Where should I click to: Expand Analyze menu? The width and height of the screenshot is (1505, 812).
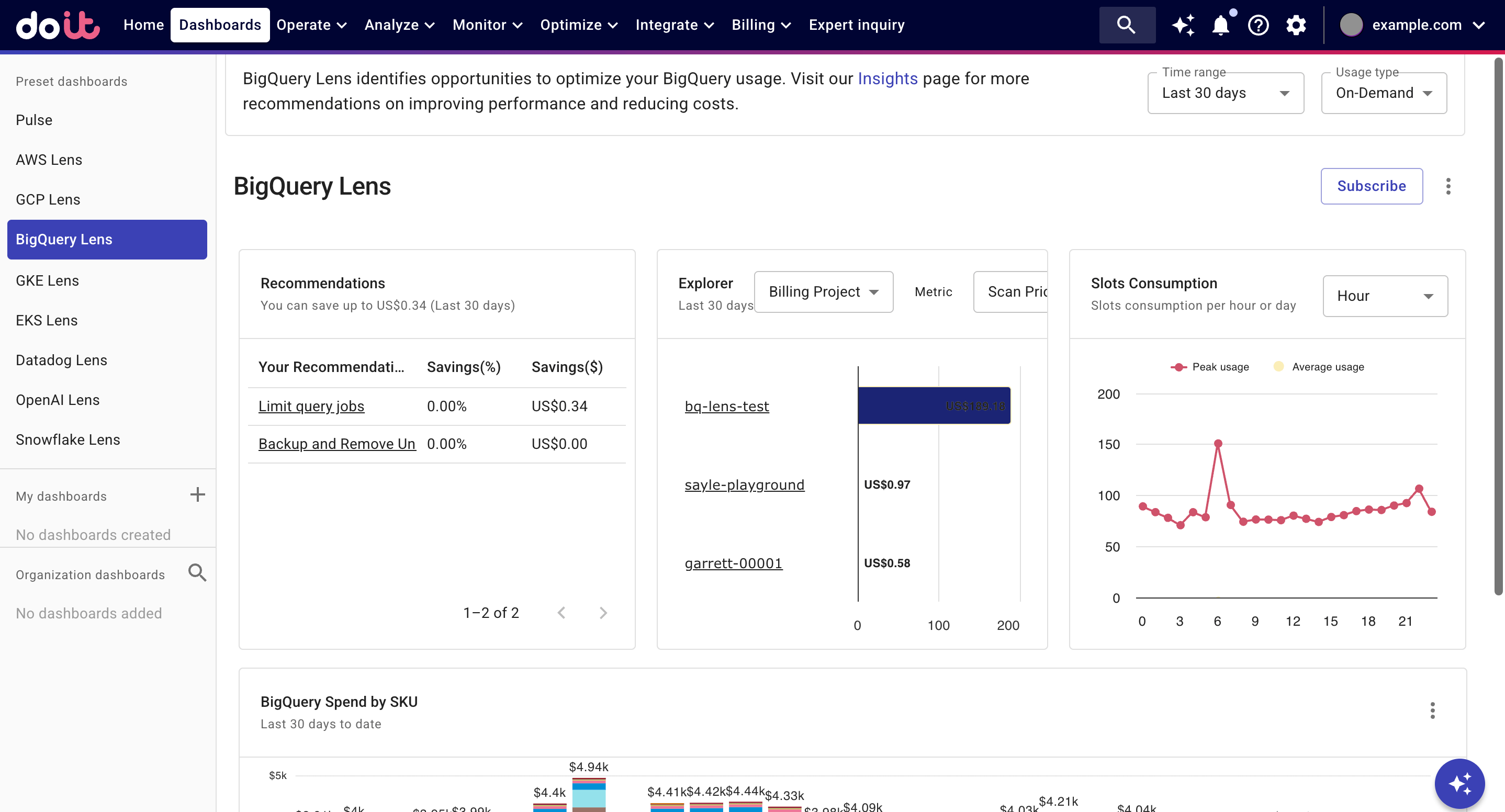pyautogui.click(x=400, y=25)
